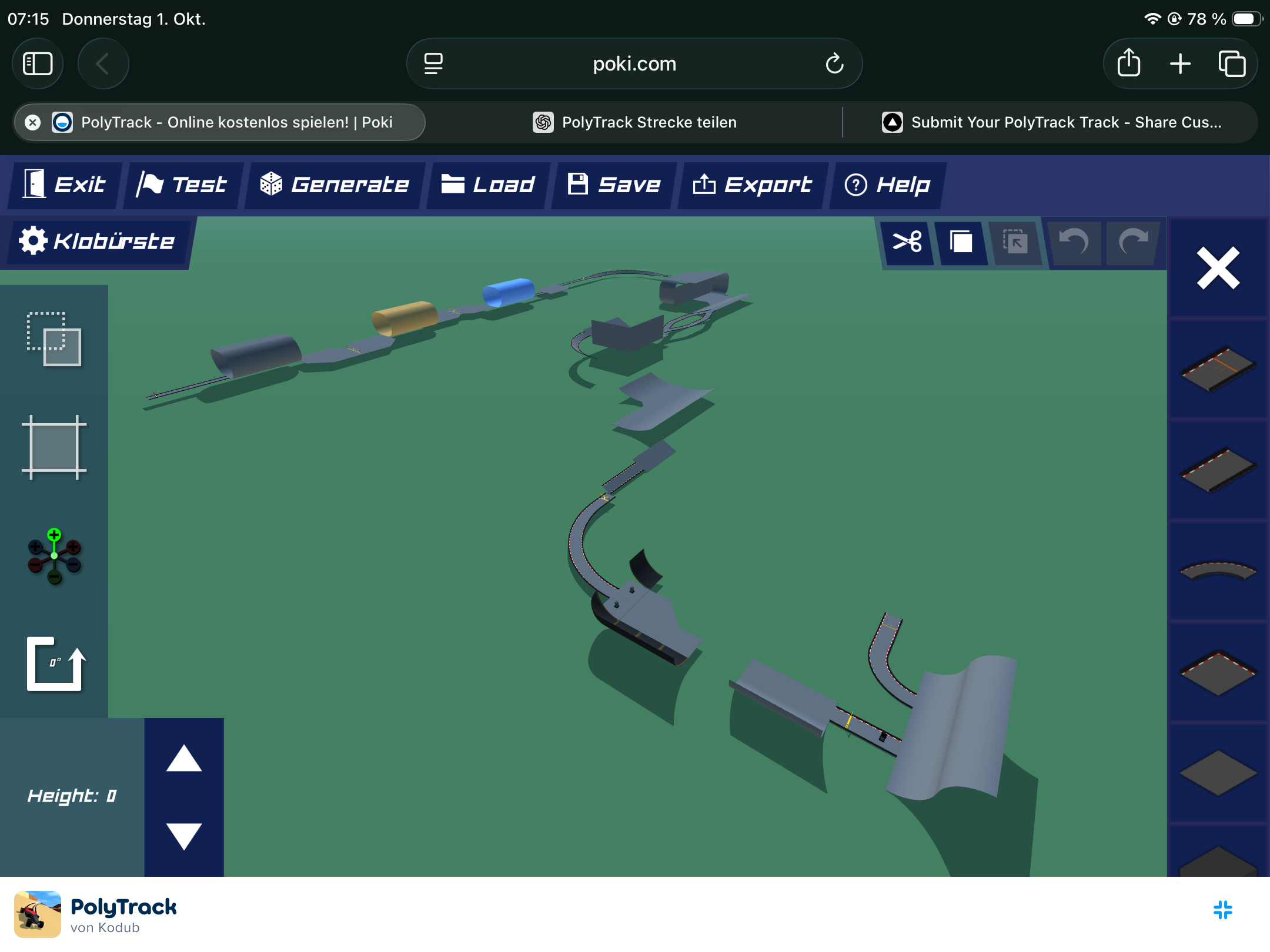Select the start line road piece
Screen dimensions: 1270x952
(1218, 368)
